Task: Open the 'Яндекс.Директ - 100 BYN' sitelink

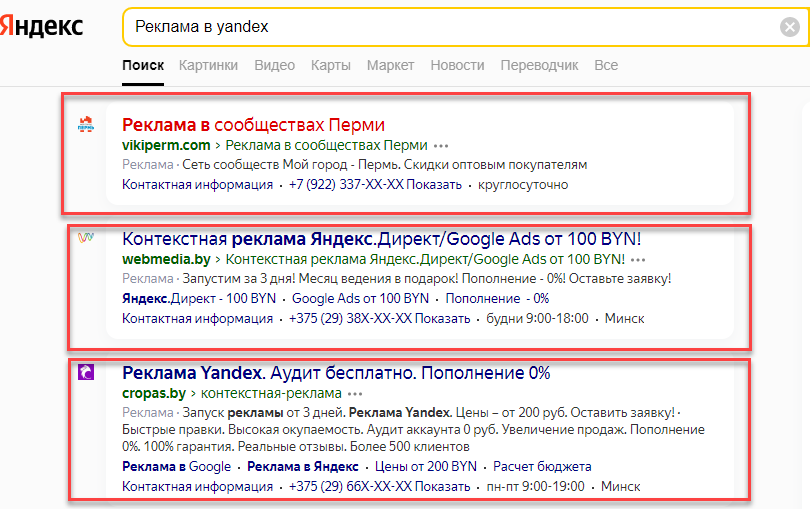Action: (199, 298)
